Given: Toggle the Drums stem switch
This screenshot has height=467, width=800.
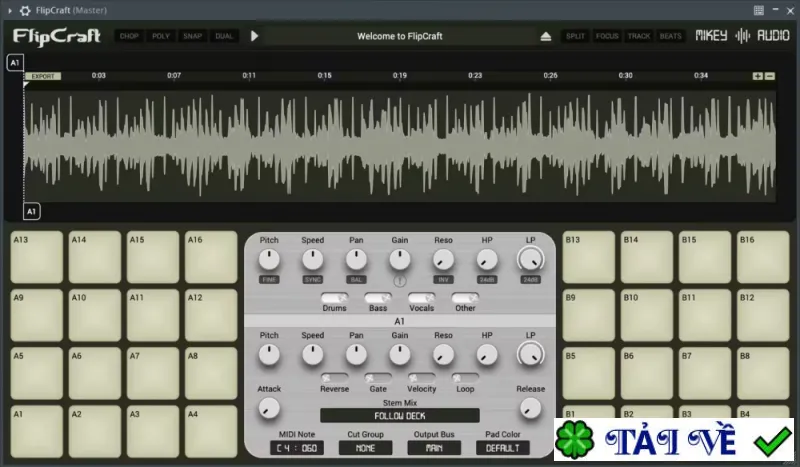Looking at the screenshot, I should pyautogui.click(x=334, y=297).
